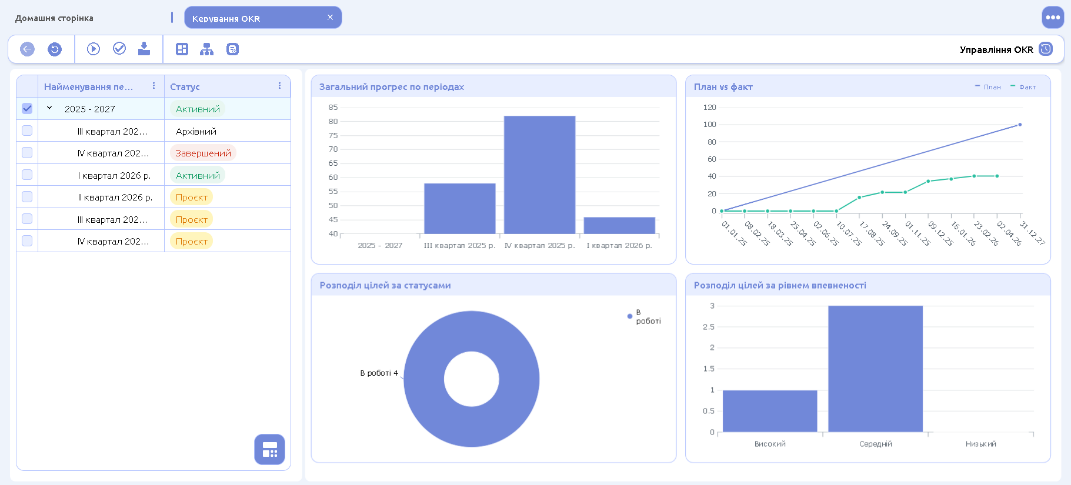This screenshot has width=1071, height=485.
Task: Open the Найменування column options menu
Action: coord(154,86)
